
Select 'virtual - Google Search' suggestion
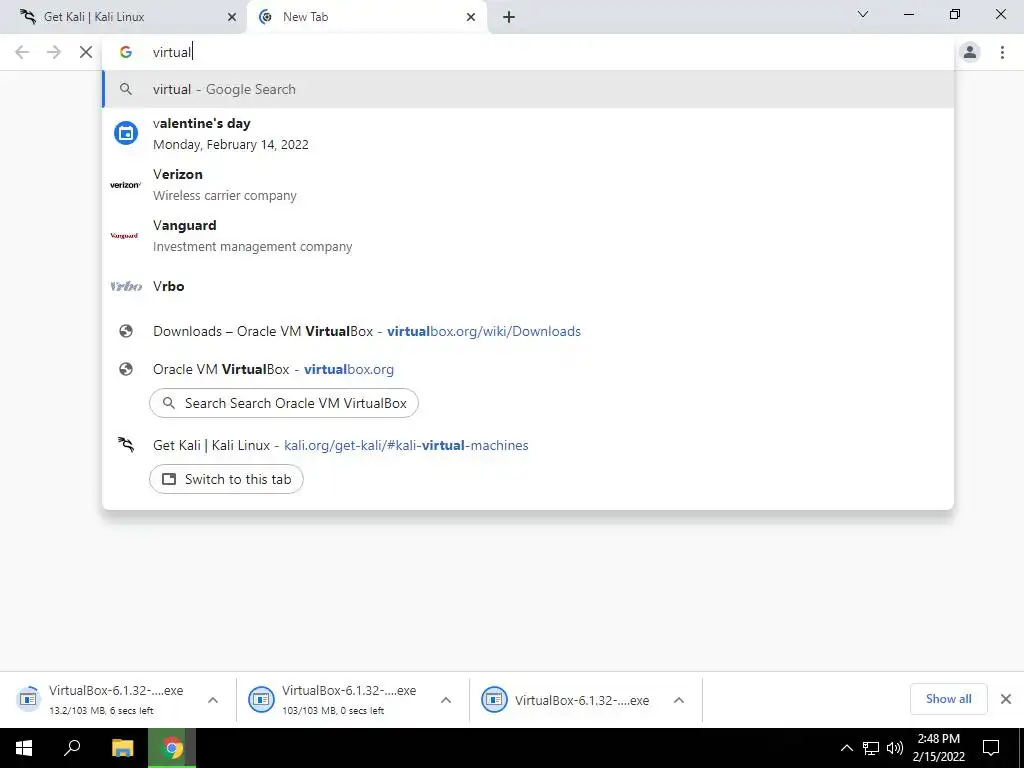point(528,89)
